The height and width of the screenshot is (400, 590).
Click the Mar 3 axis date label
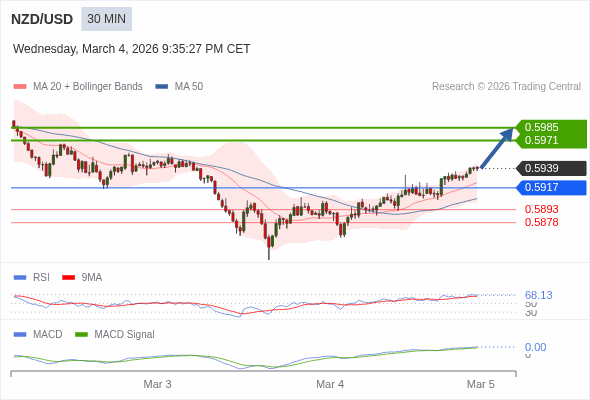157,384
